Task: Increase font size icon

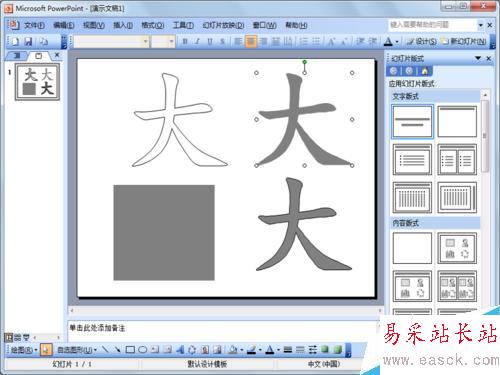Action: pyautogui.click(x=332, y=42)
